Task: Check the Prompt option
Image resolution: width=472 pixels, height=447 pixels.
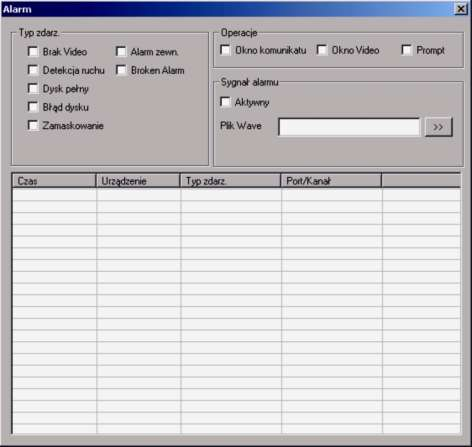Action: (407, 50)
